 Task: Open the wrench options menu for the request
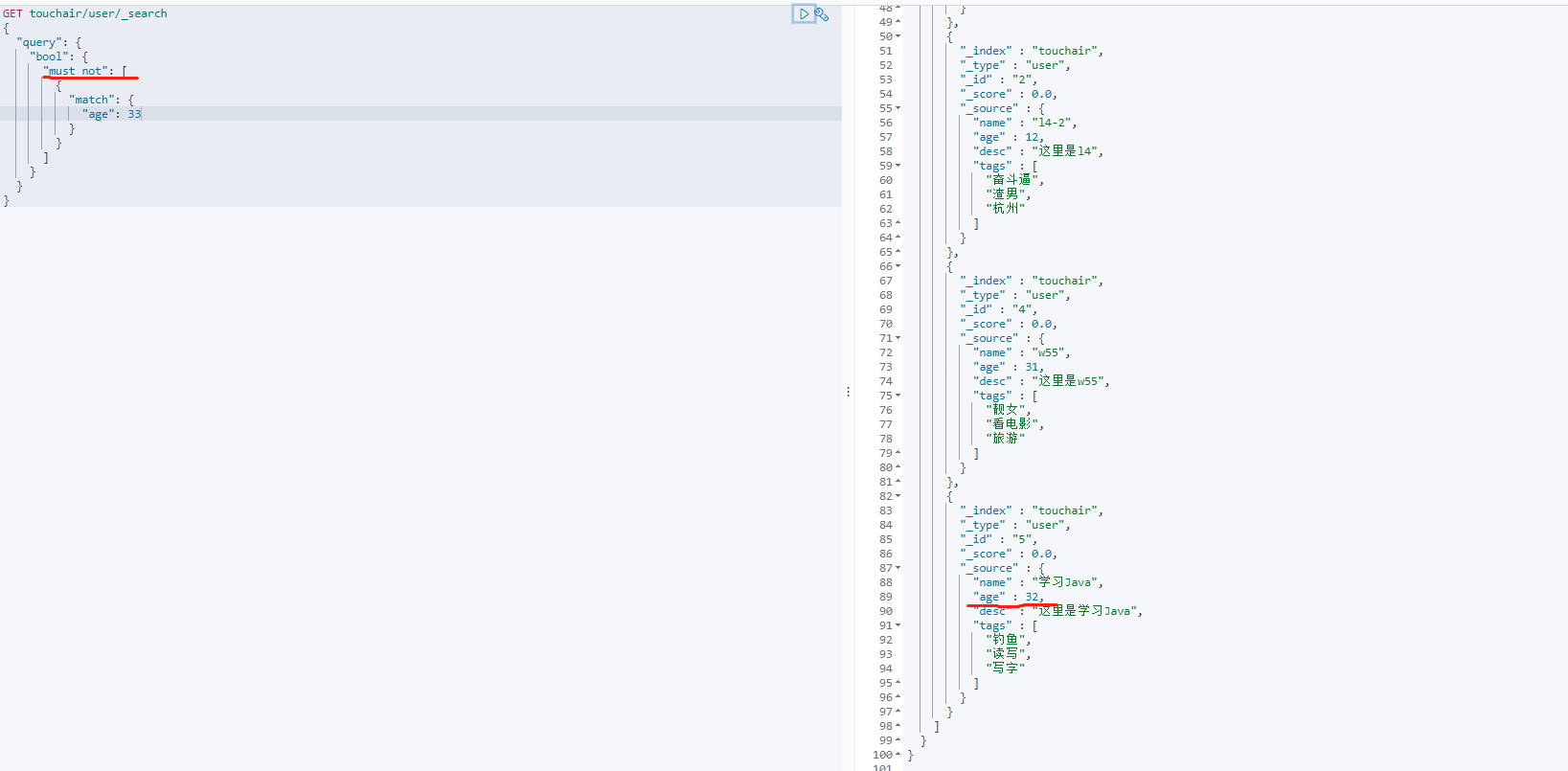822,14
